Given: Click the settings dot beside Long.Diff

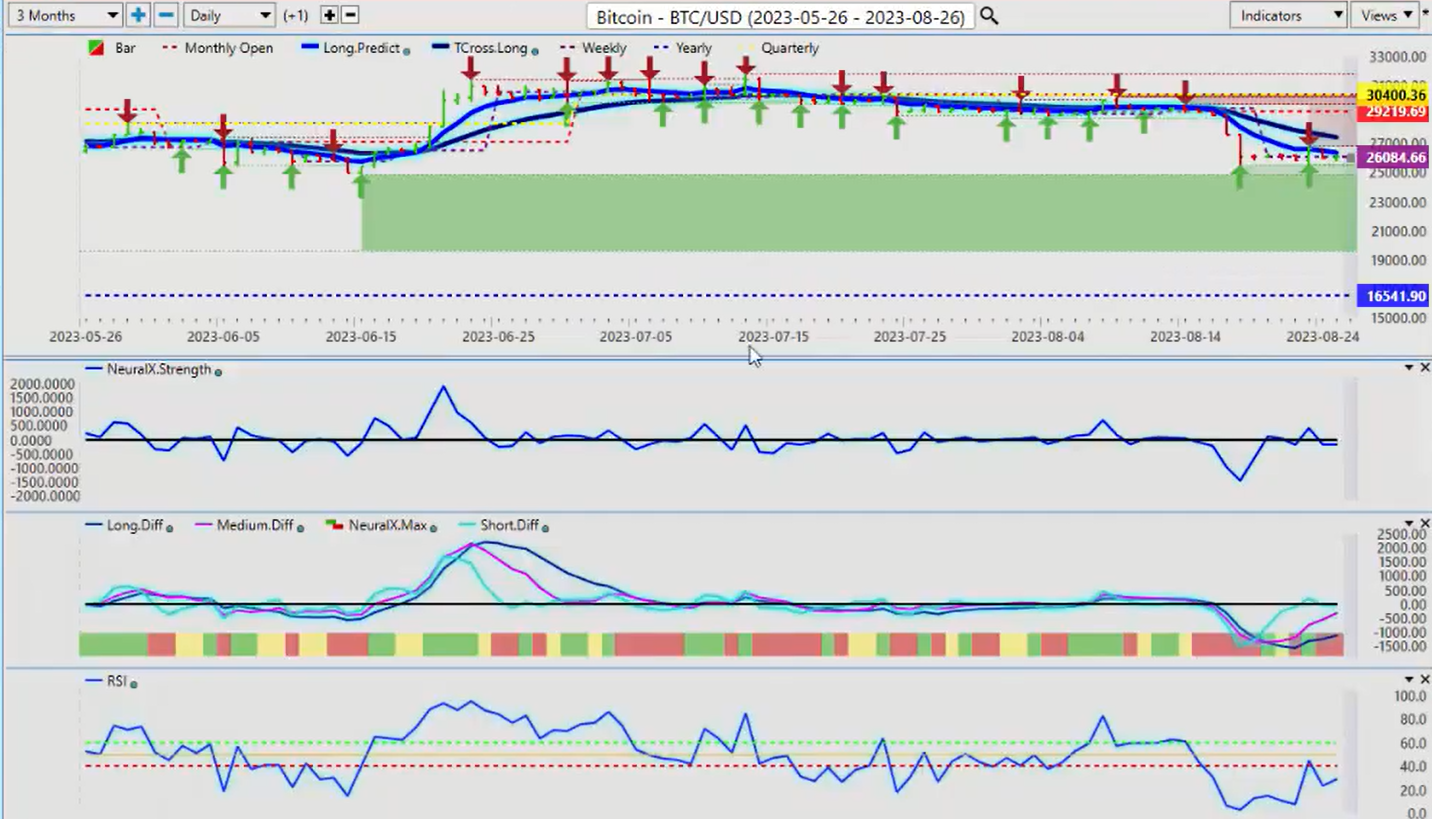Looking at the screenshot, I should (169, 527).
